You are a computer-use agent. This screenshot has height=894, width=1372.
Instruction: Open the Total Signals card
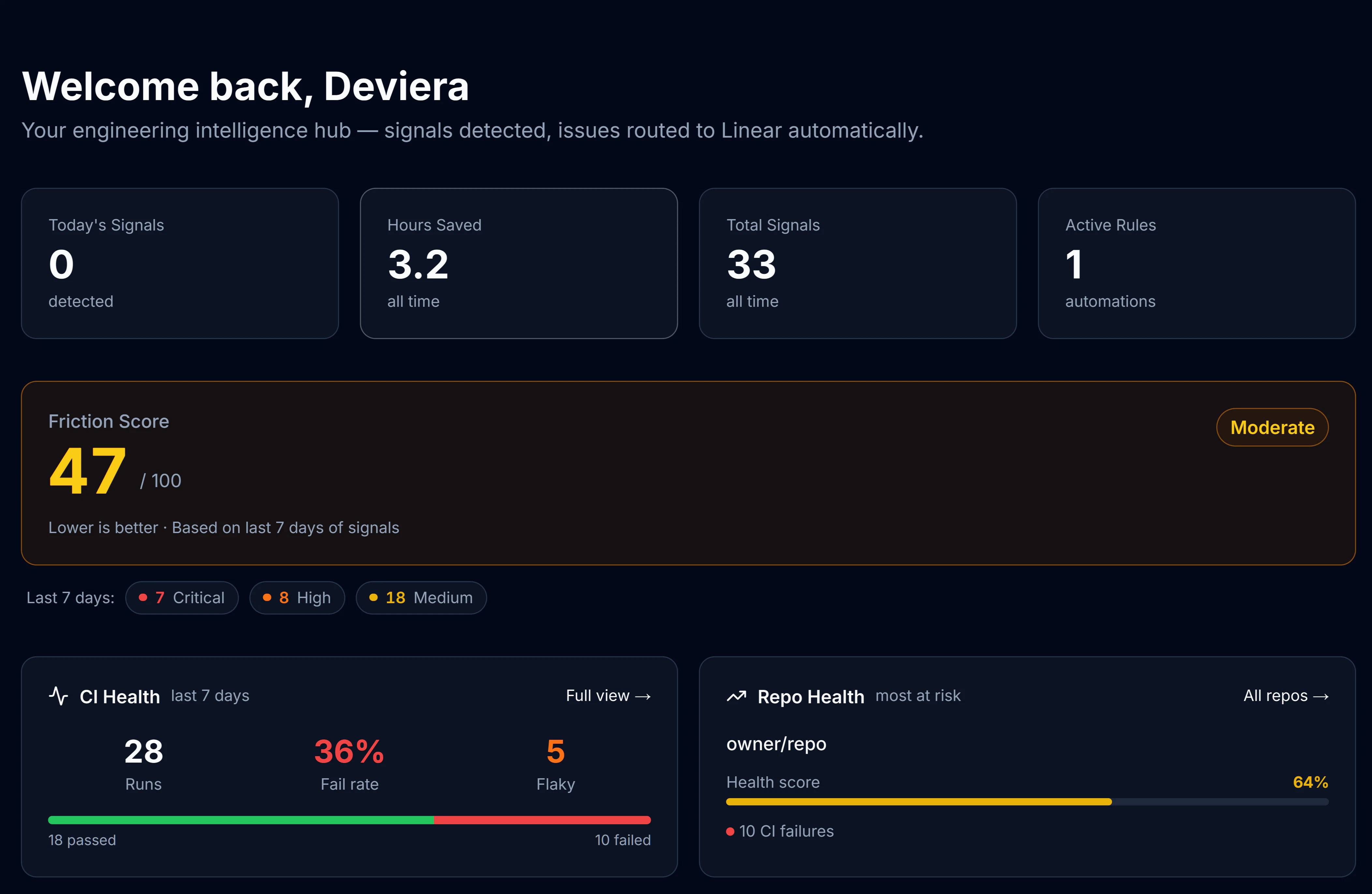tap(857, 263)
